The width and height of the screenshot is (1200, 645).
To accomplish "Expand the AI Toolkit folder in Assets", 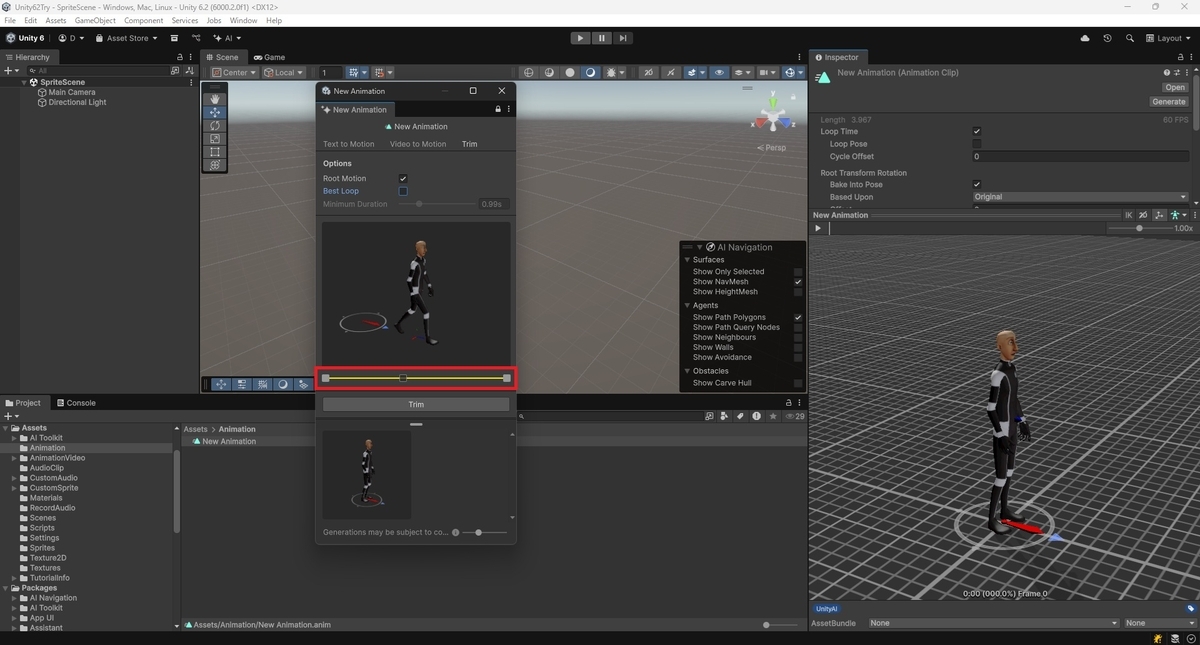I will [x=14, y=438].
